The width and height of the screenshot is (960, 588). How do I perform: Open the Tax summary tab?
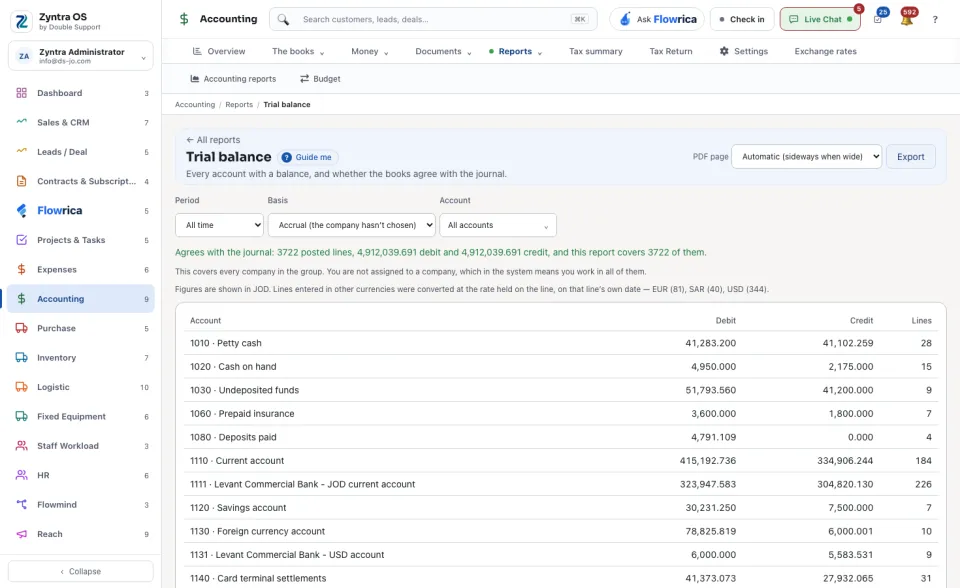(x=596, y=51)
